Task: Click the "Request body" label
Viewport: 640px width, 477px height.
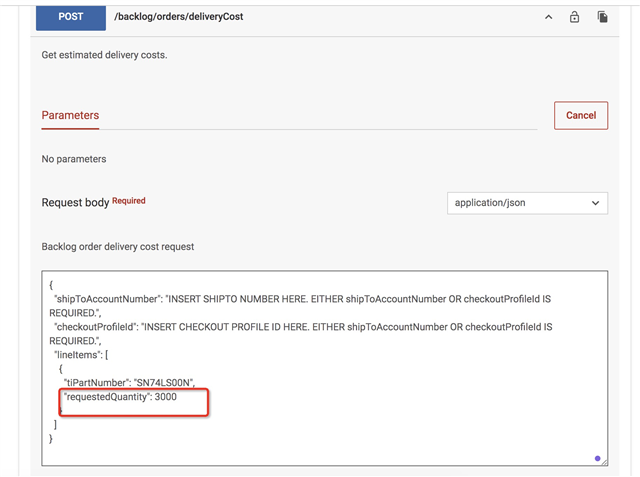Action: (75, 203)
